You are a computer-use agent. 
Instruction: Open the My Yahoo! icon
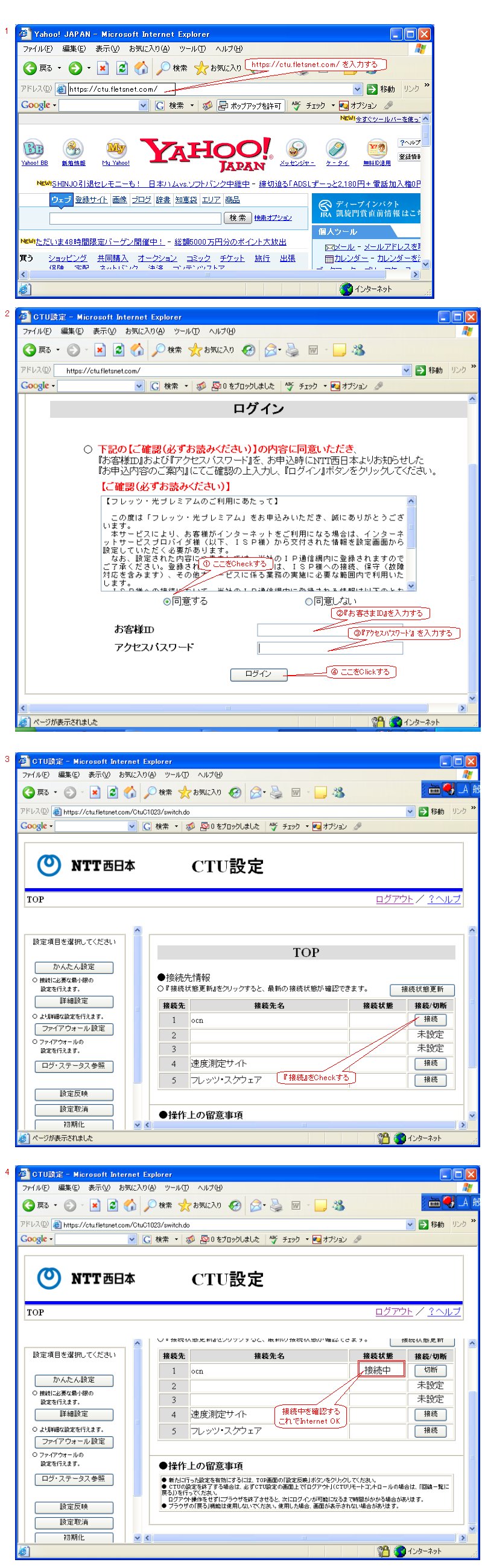pyautogui.click(x=115, y=148)
